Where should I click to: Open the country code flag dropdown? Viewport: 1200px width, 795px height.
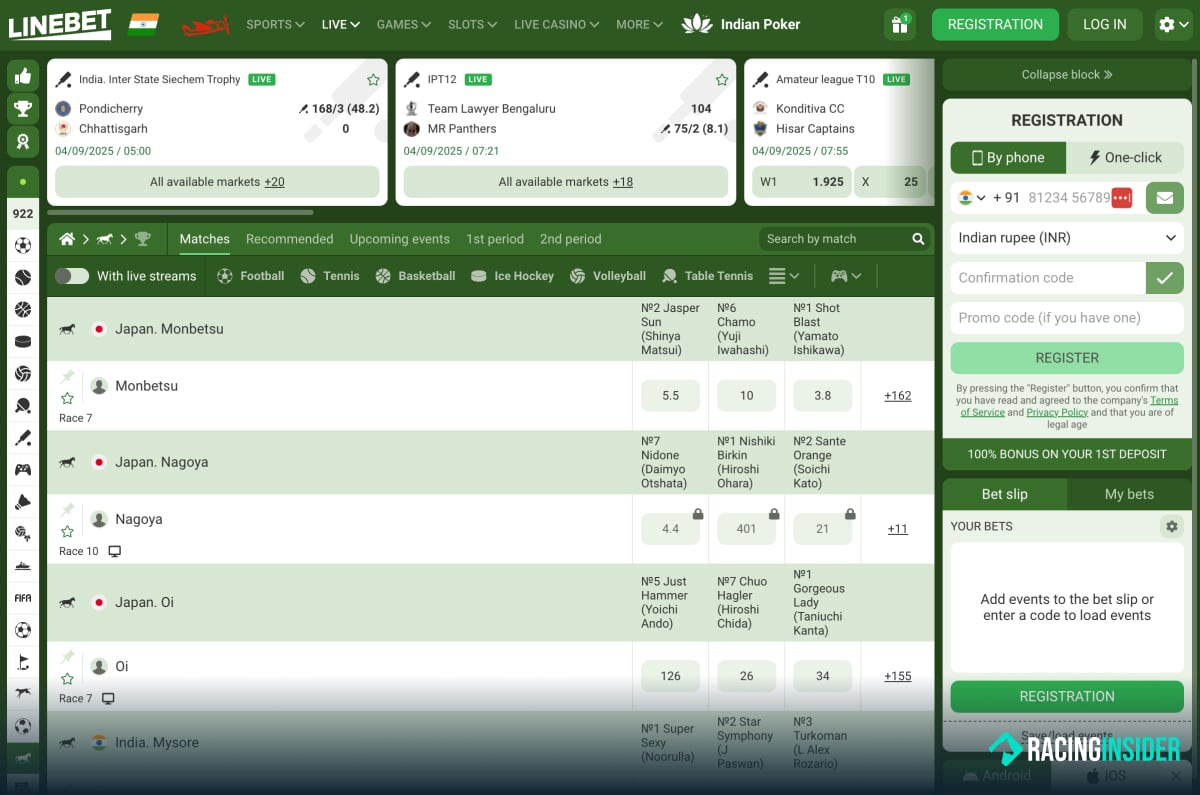pos(971,198)
